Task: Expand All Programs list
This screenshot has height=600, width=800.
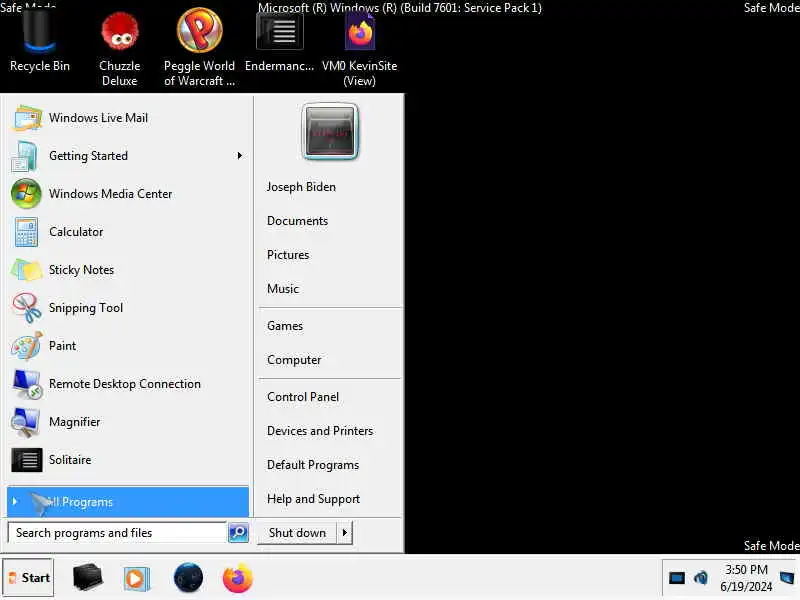Action: 128,502
